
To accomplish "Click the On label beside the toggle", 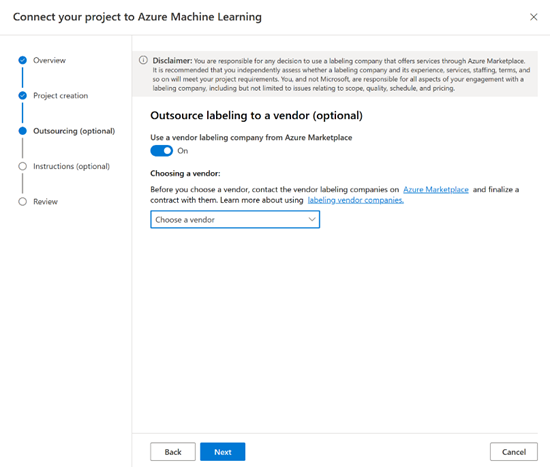I will pos(183,151).
